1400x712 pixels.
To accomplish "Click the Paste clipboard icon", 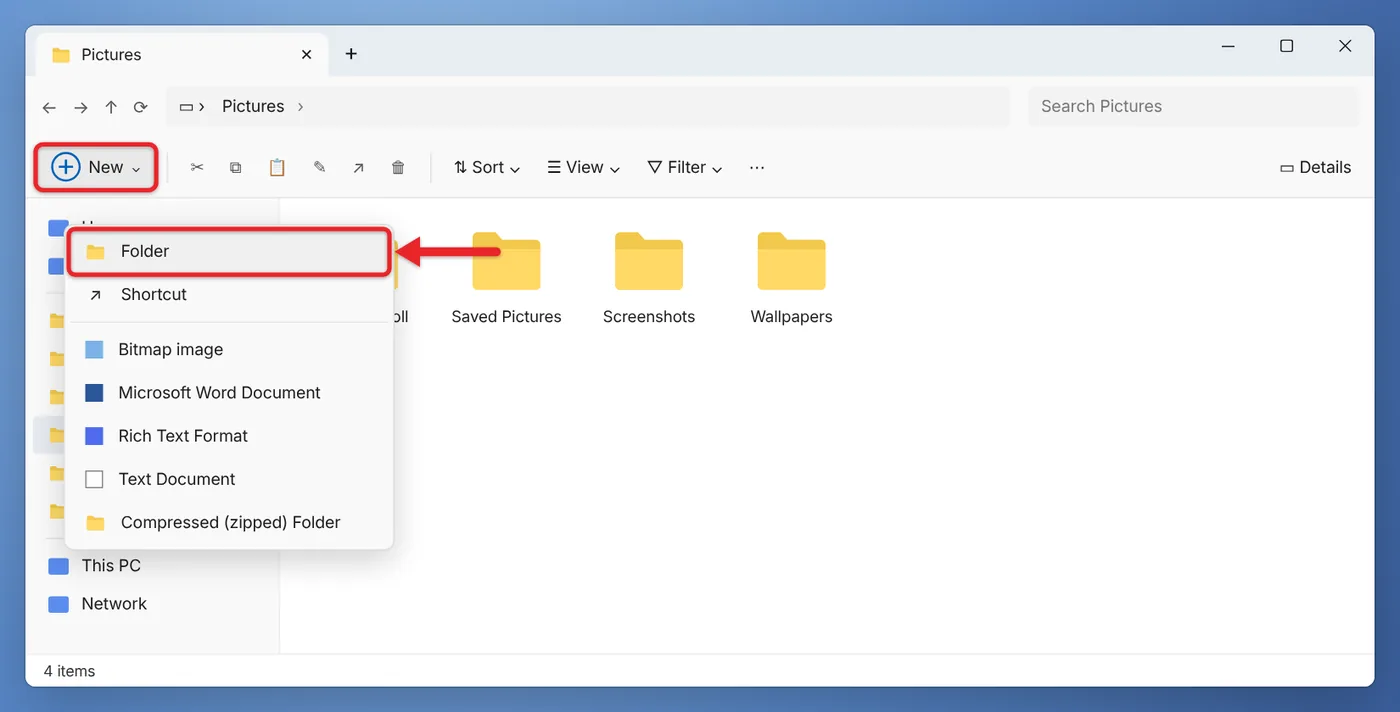I will [277, 168].
